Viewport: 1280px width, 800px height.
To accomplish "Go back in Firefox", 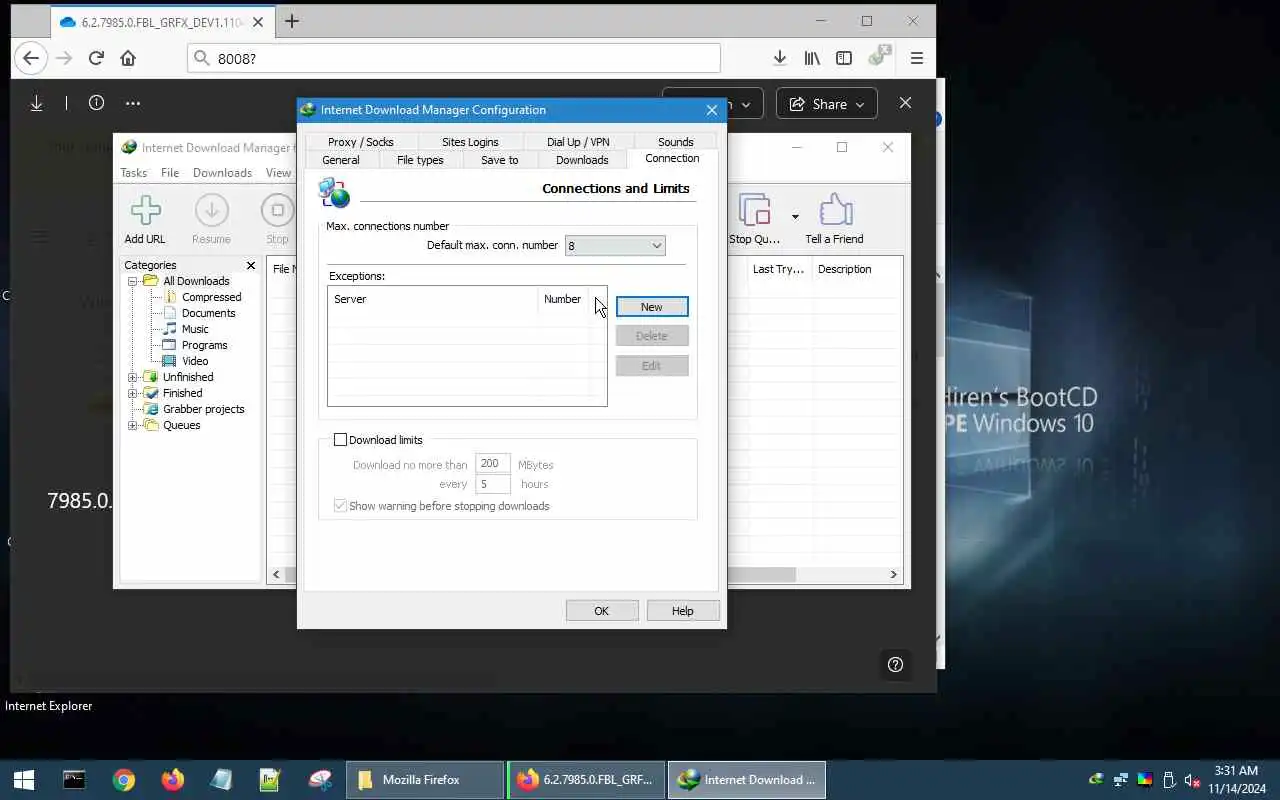I will 31,58.
